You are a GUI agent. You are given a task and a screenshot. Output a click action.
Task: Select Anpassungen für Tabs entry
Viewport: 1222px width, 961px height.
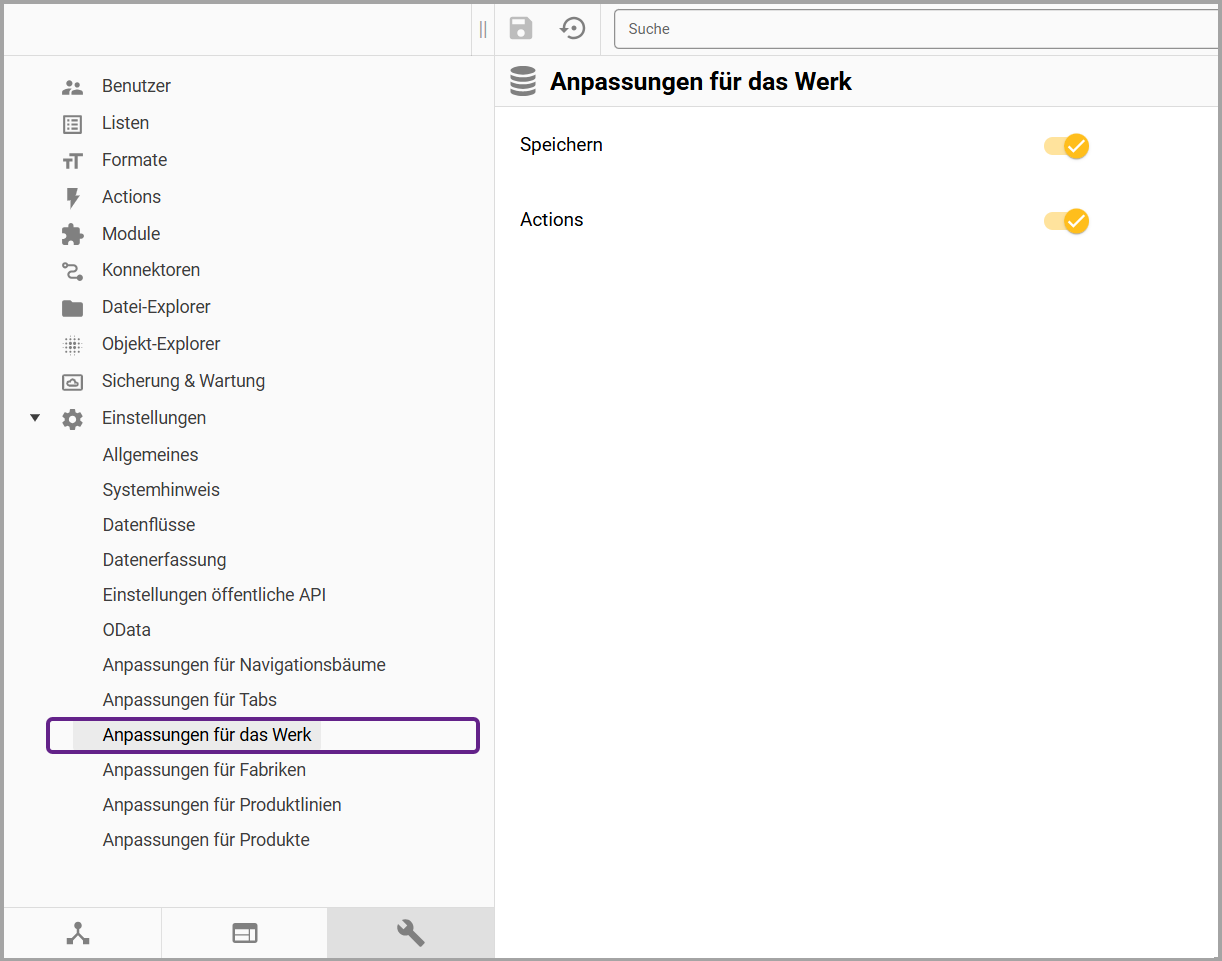pos(189,700)
